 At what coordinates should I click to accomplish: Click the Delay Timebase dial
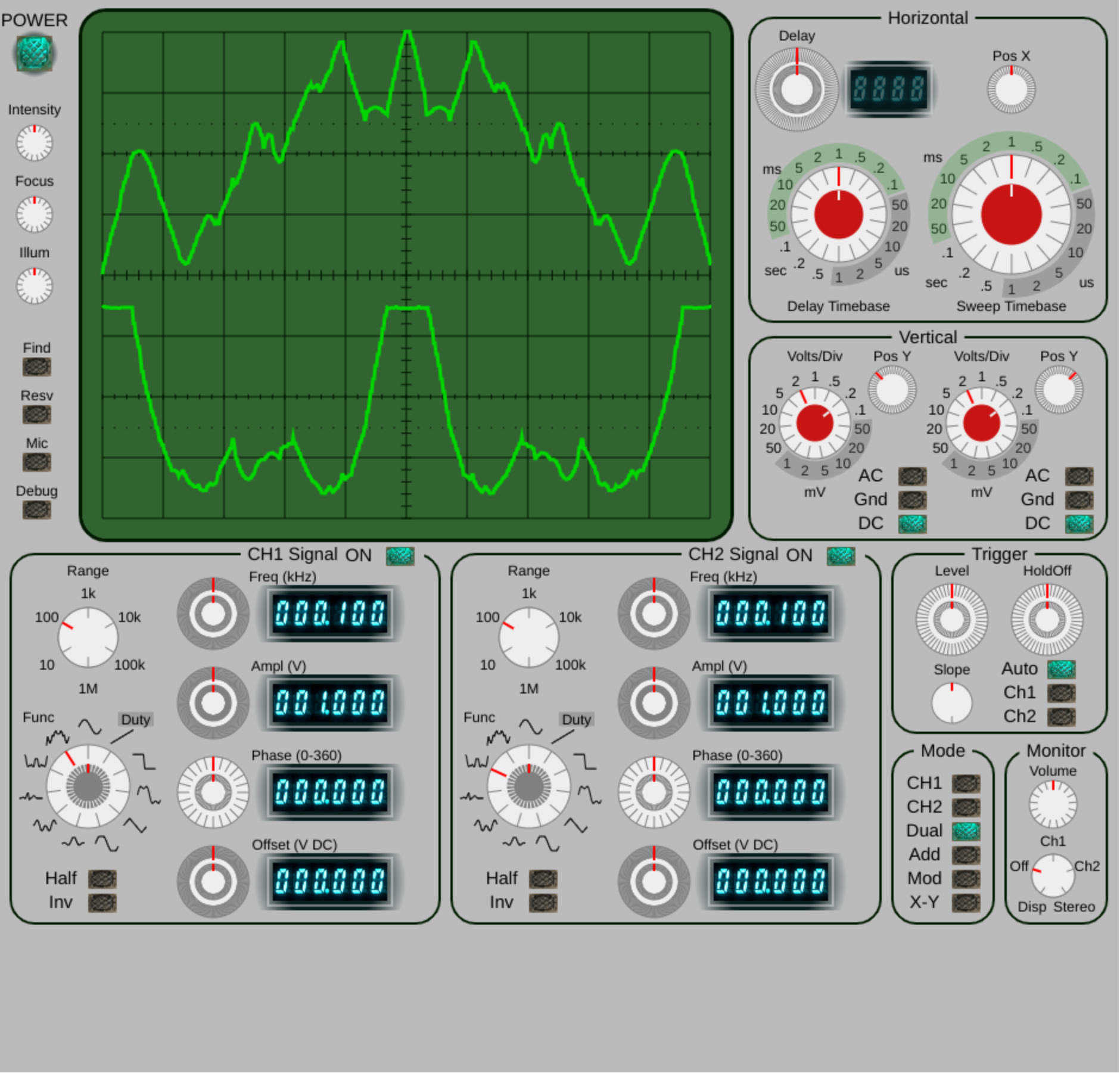[839, 214]
